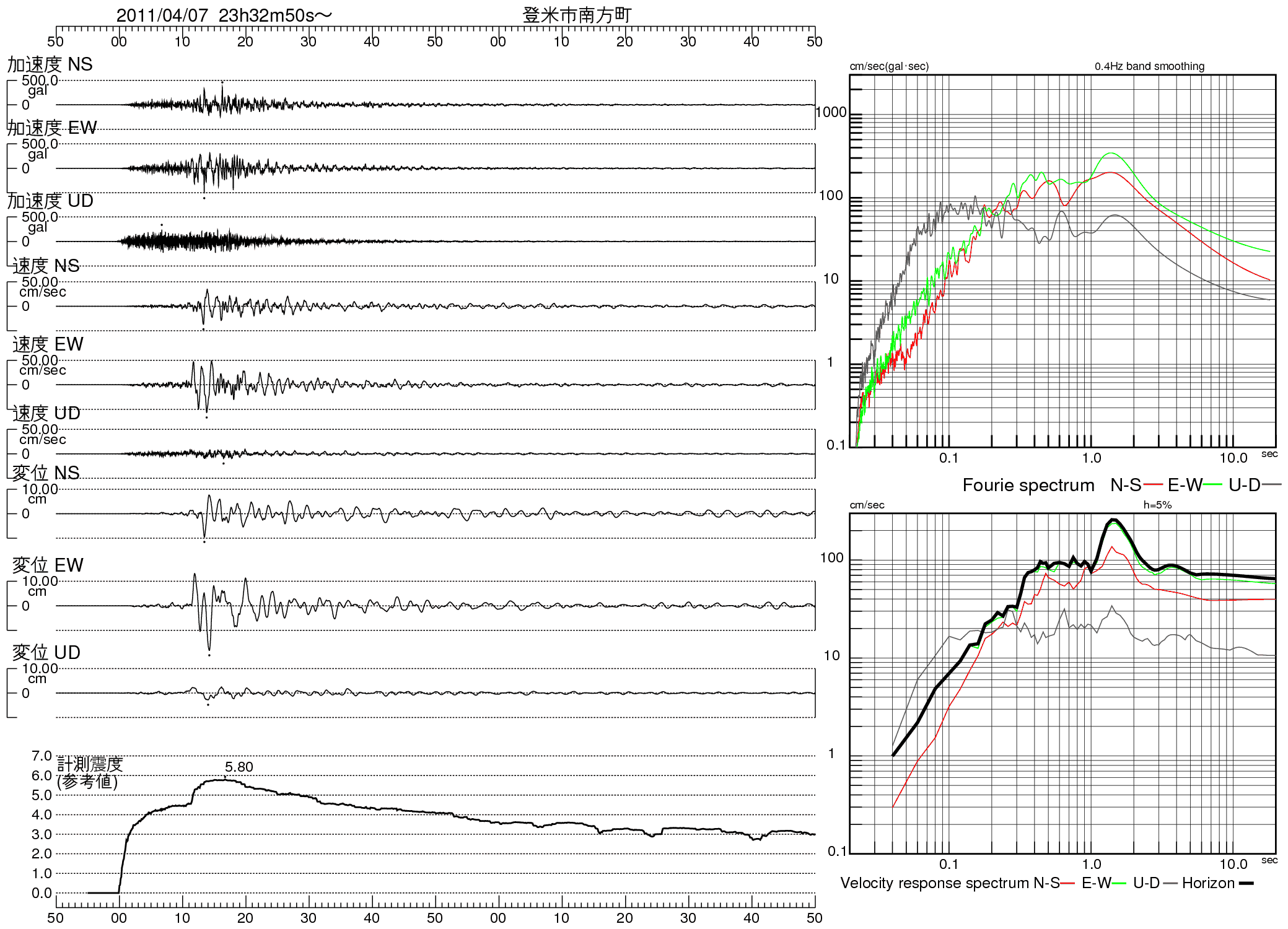The image size is (1288, 929).
Task: Click the 0.4Hz band smoothing label
Action: point(1149,66)
